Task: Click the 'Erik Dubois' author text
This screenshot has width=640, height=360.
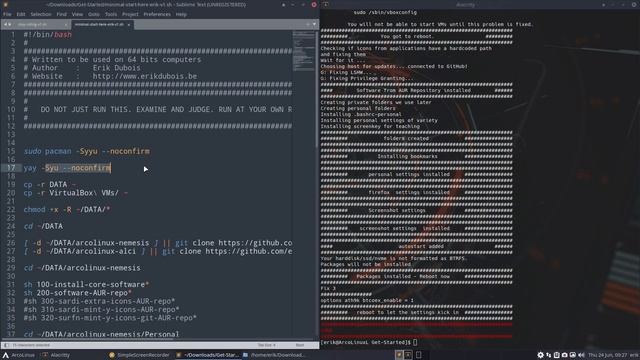Action: point(116,68)
